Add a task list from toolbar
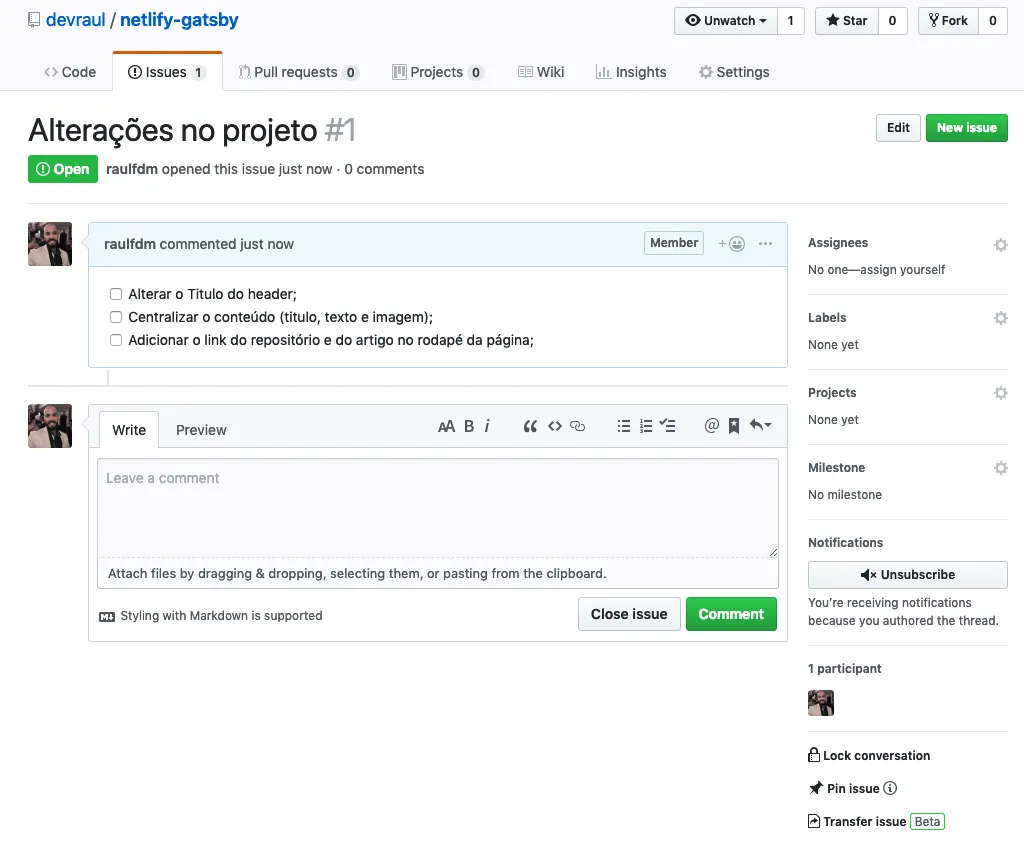Viewport: 1024px width, 859px height. point(667,426)
